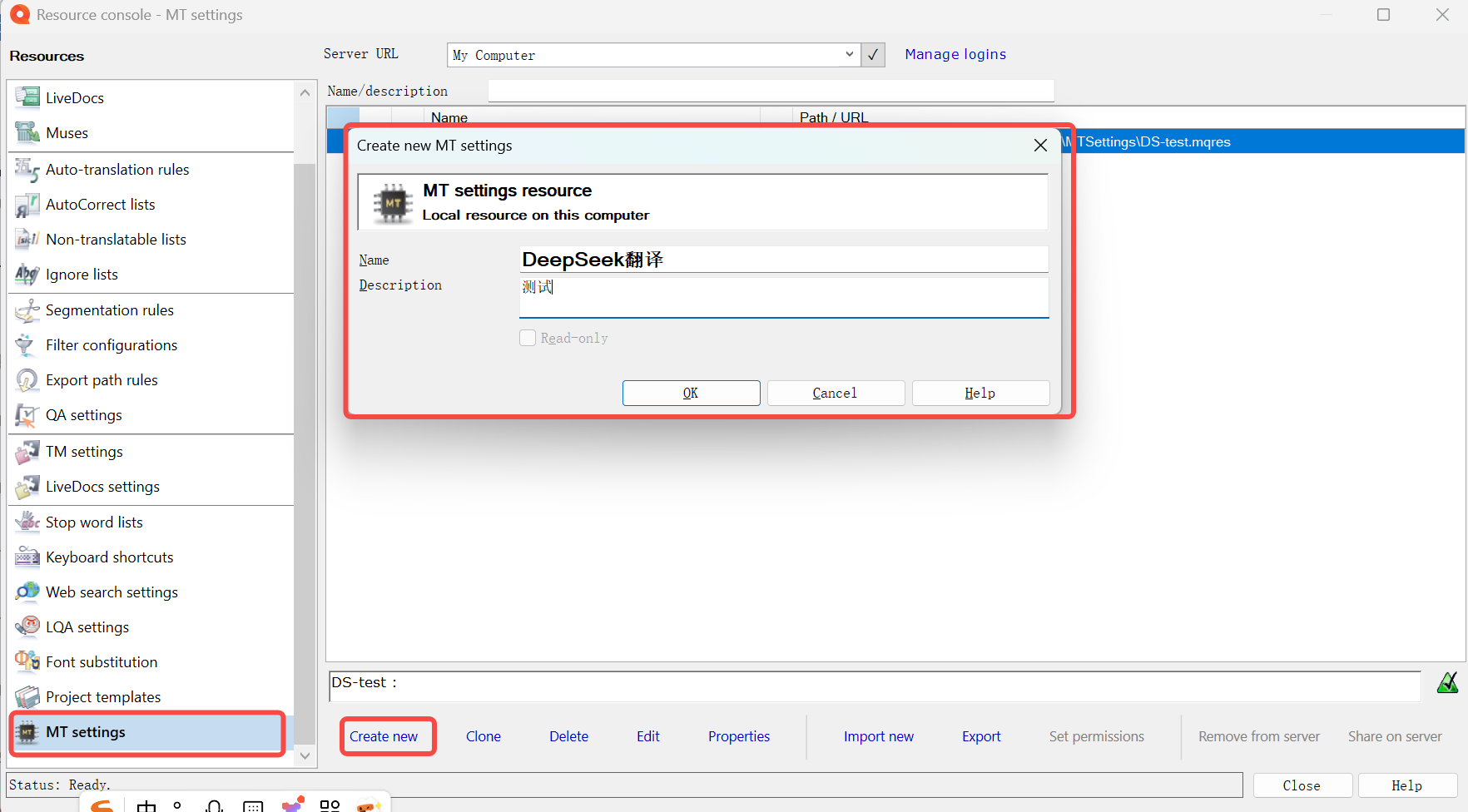Image resolution: width=1468 pixels, height=812 pixels.
Task: Click the Clone link
Action: [x=484, y=736]
